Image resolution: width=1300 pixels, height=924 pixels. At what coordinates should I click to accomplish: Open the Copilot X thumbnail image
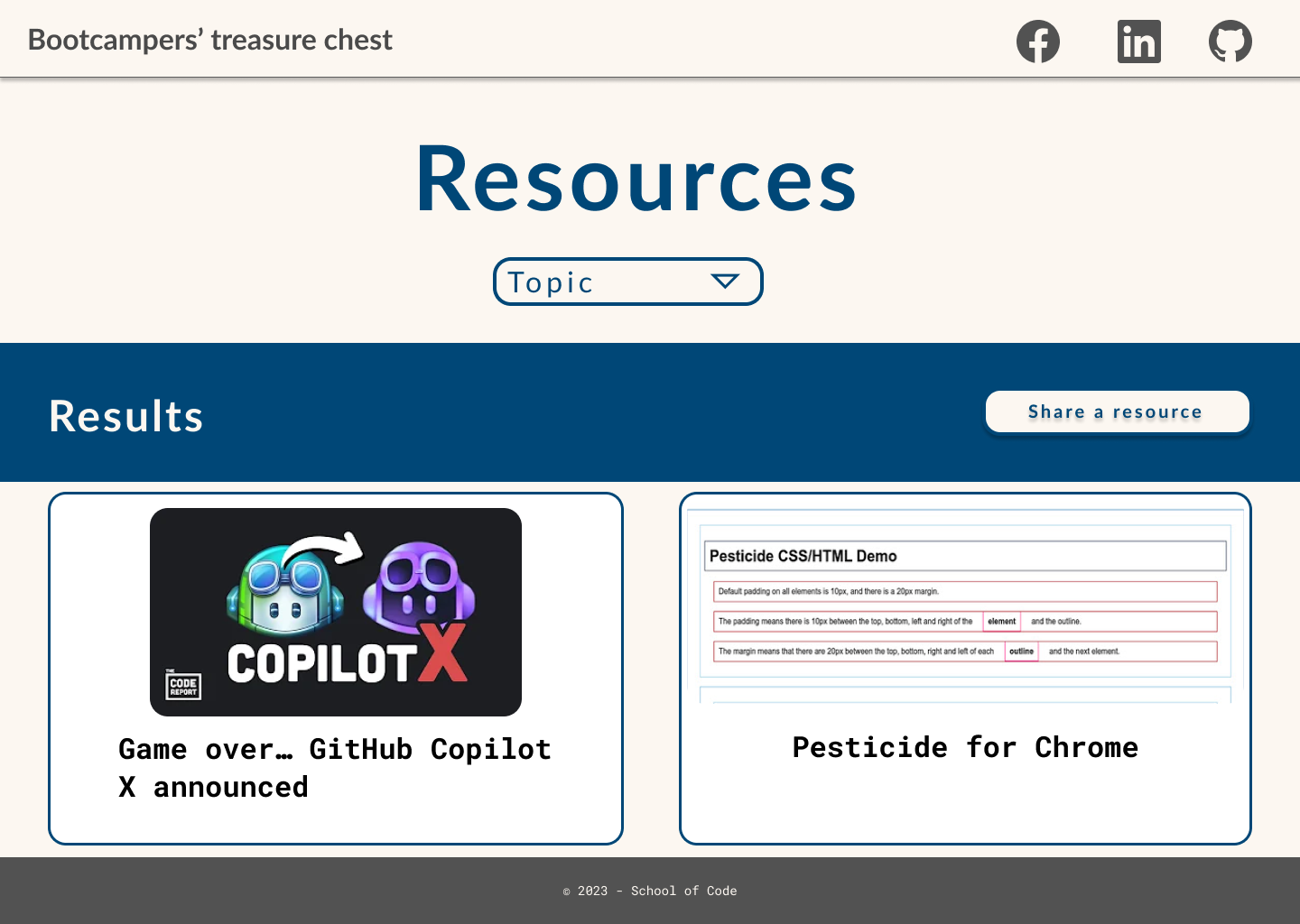pyautogui.click(x=336, y=612)
